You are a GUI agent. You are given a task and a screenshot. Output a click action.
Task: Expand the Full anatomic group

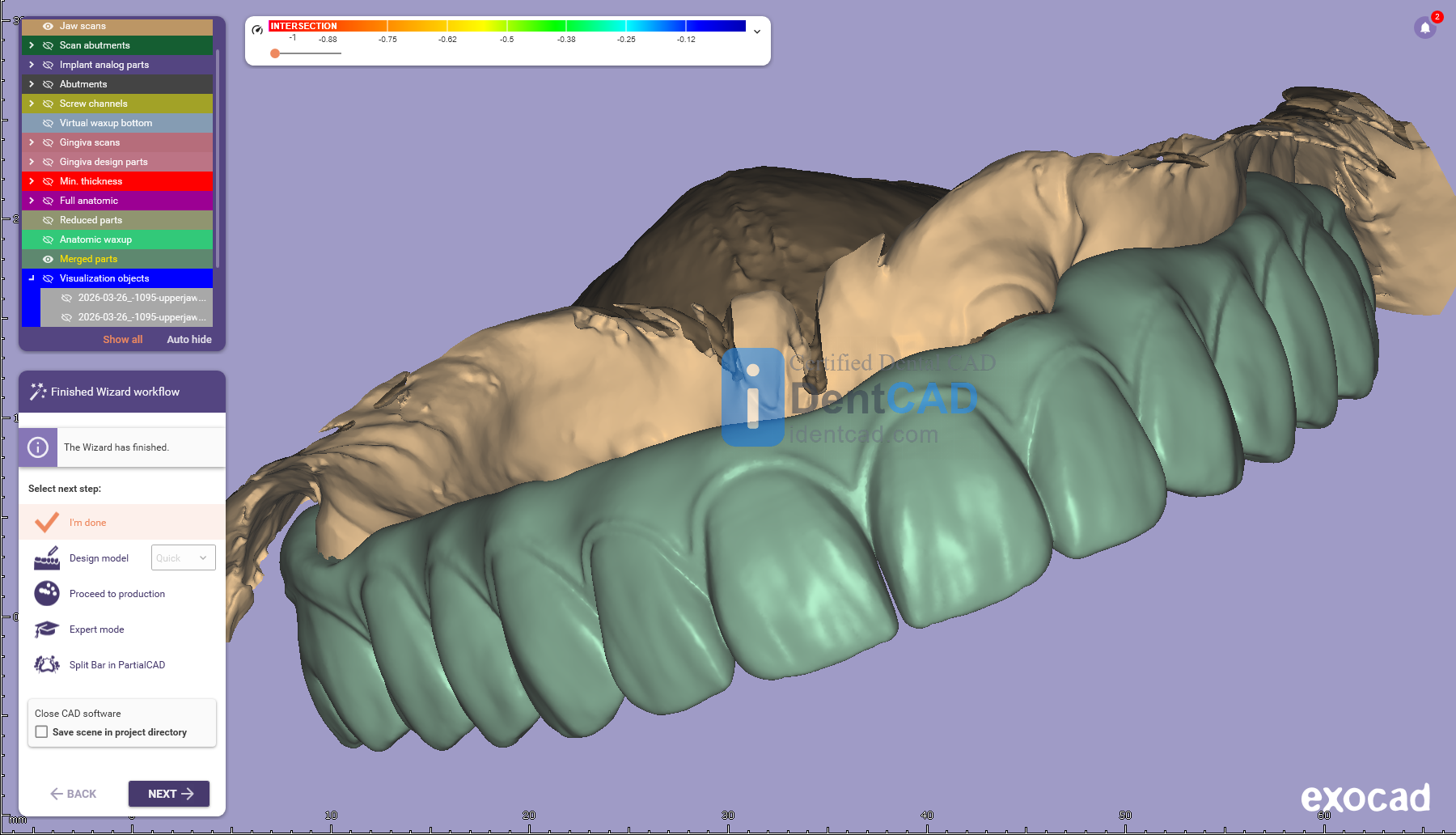pyautogui.click(x=32, y=201)
